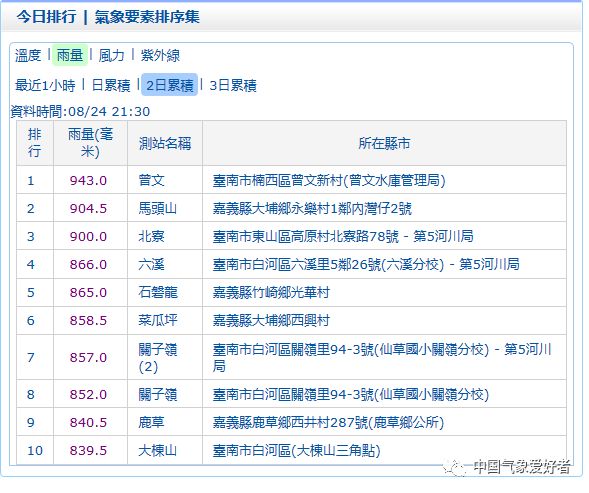Switch to the 溫度 tab
The height and width of the screenshot is (493, 589).
click(28, 55)
